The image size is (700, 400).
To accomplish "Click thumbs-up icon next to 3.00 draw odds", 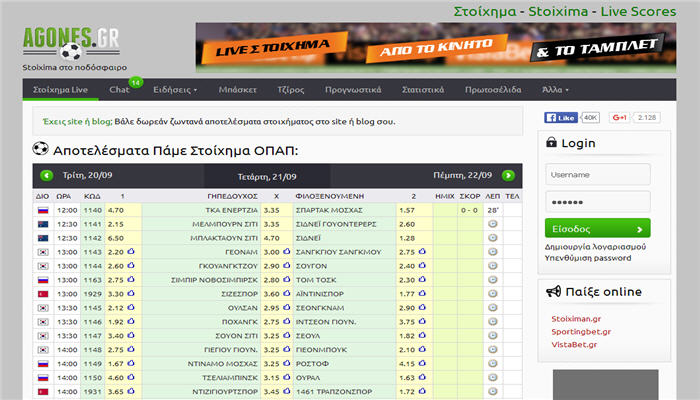I will [287, 251].
